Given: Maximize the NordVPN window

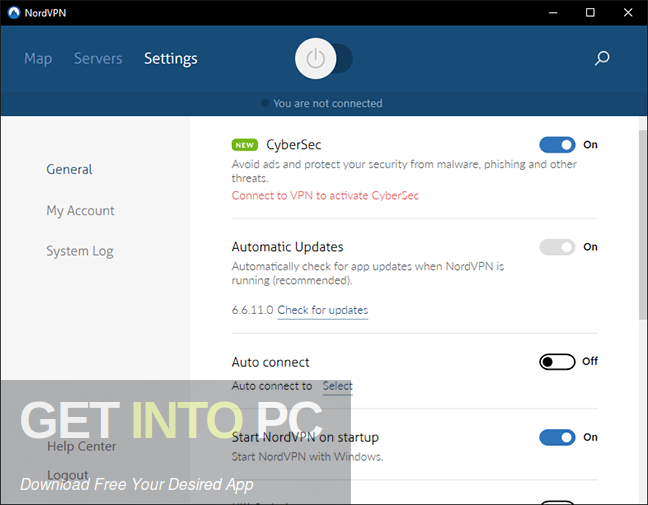Looking at the screenshot, I should pyautogui.click(x=590, y=12).
